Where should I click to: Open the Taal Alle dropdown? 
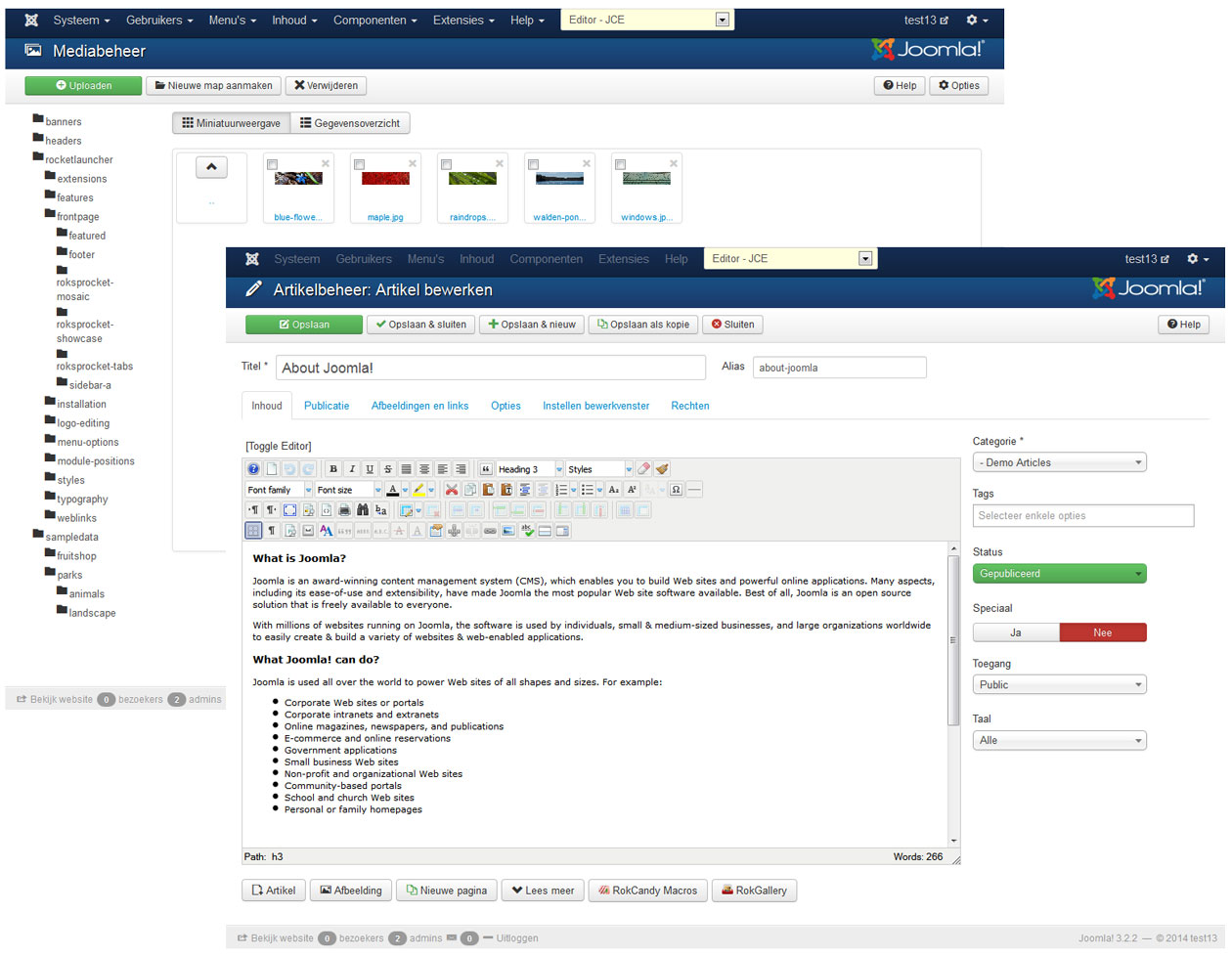click(1059, 741)
